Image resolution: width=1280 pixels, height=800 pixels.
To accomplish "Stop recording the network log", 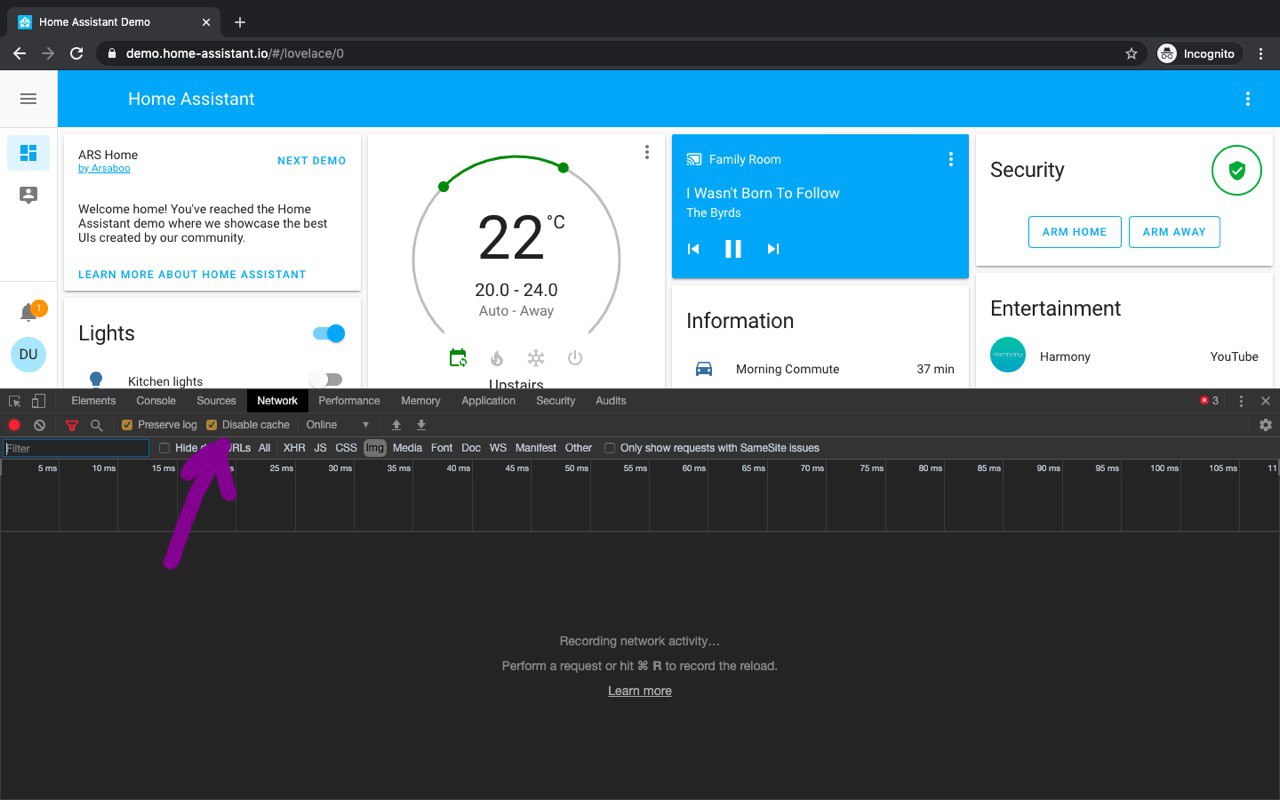I will pos(14,425).
